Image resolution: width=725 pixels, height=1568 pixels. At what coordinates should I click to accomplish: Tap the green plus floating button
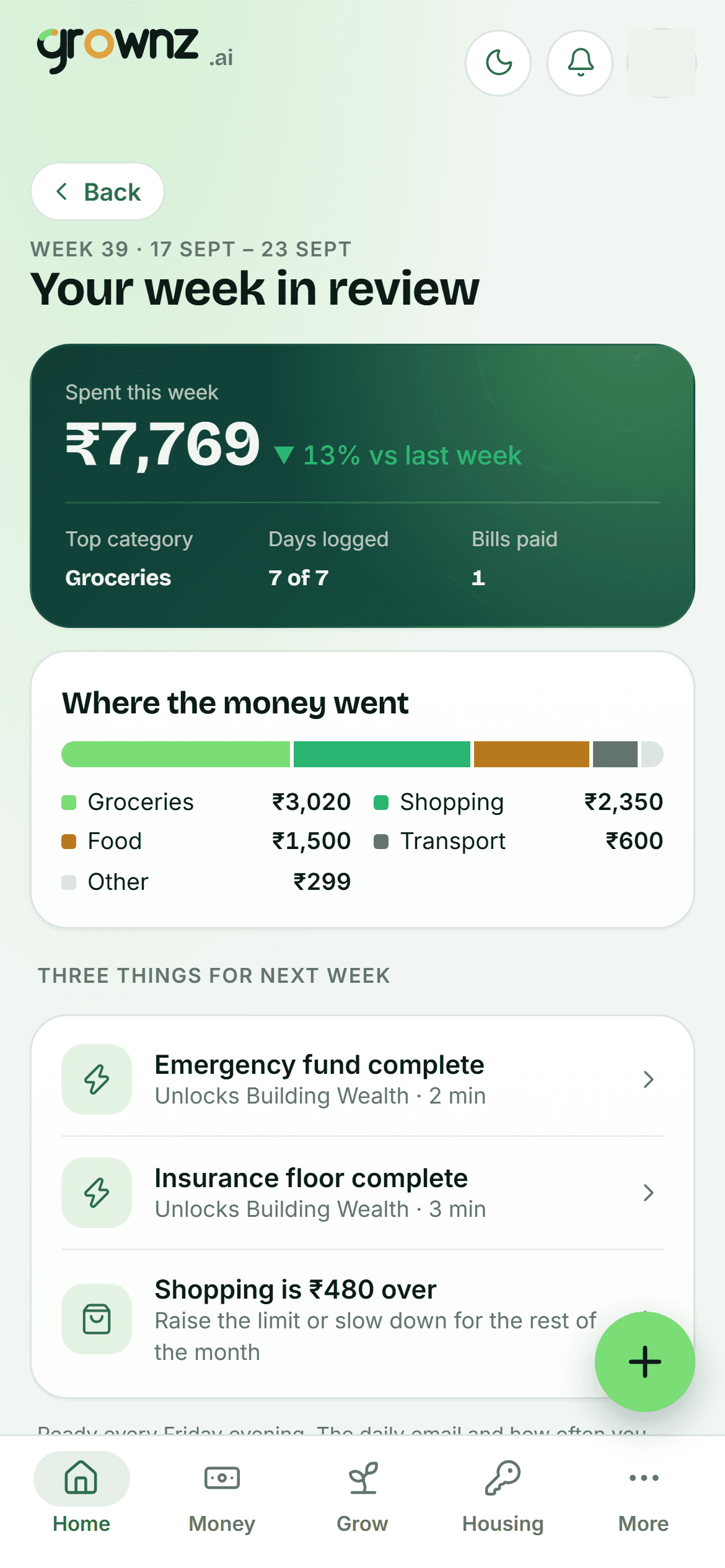[x=644, y=1362]
